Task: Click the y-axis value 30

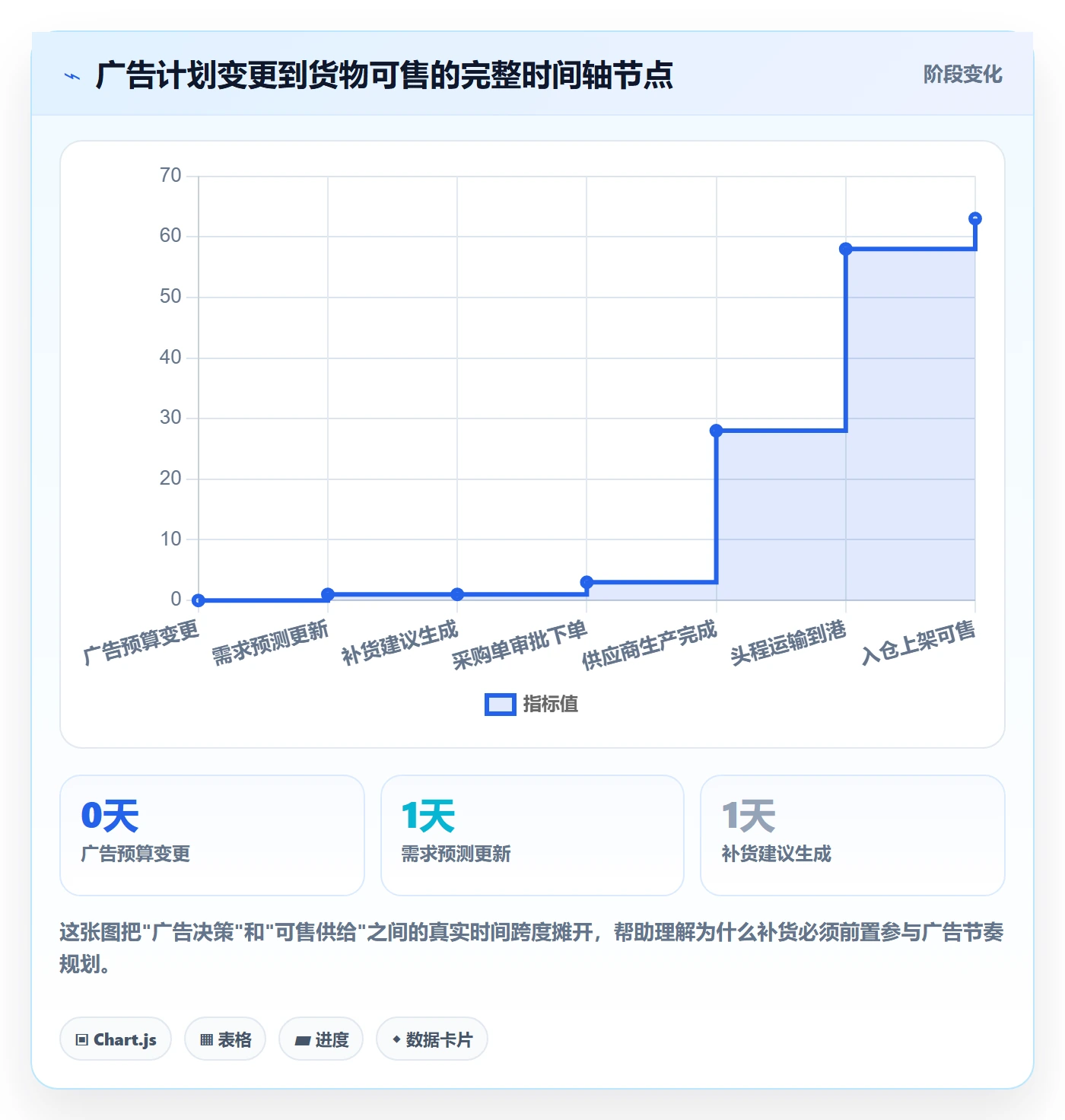Action: [170, 418]
